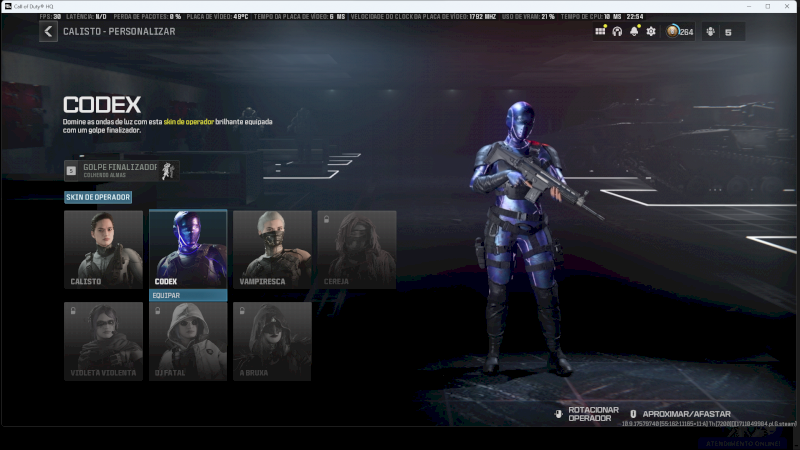Select the locked A Bruxa skin
Image resolution: width=800 pixels, height=450 pixels.
272,341
